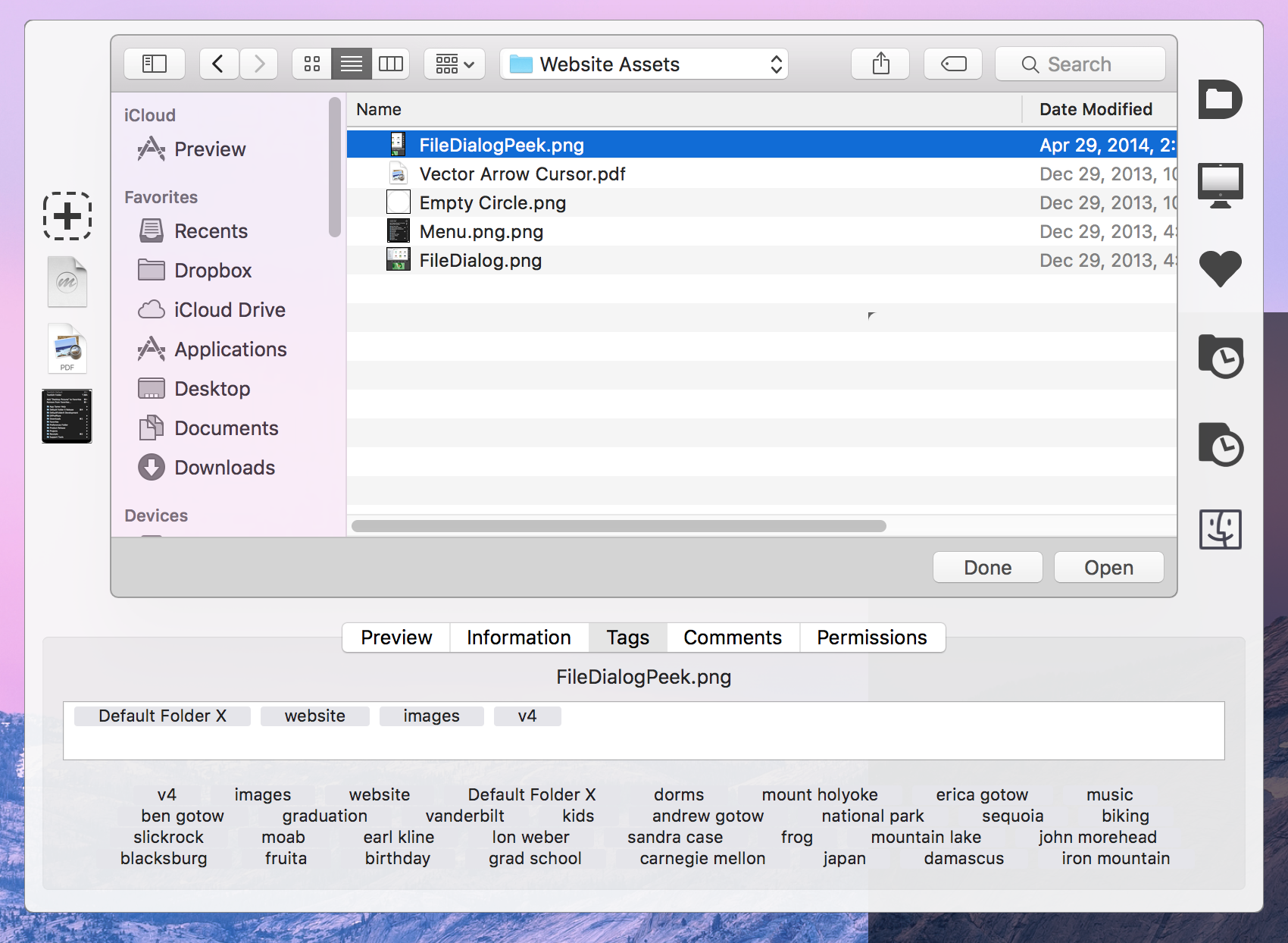Switch to the Information tab
Image resolution: width=1288 pixels, height=943 pixels.
[x=519, y=638]
